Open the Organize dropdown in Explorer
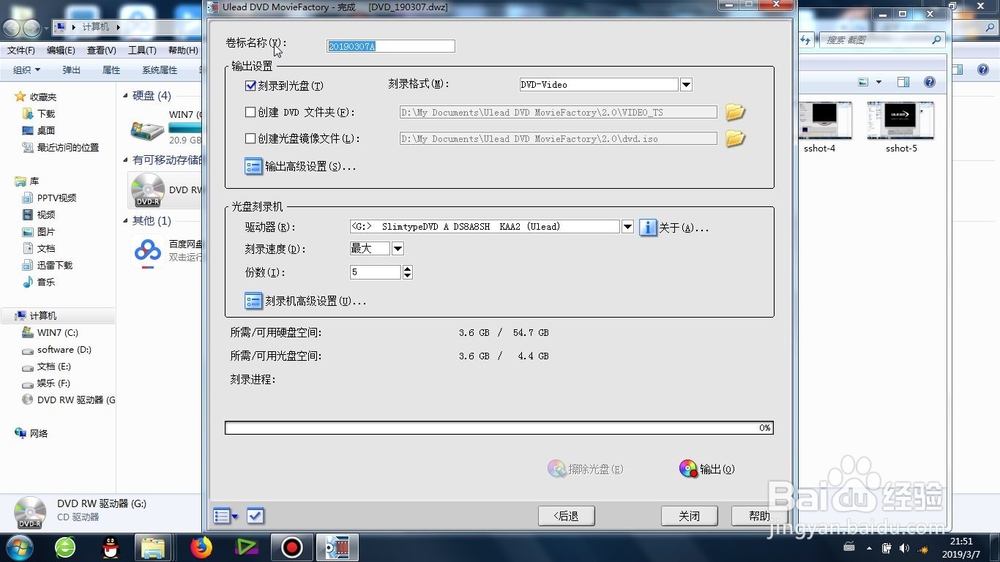1000x562 pixels. [27, 70]
